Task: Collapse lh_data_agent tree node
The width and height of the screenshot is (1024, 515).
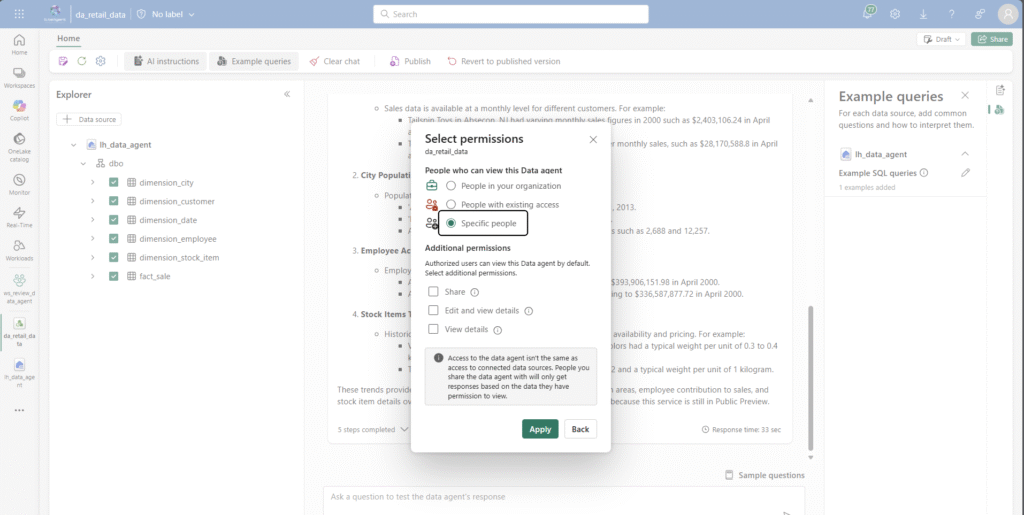Action: coord(73,145)
